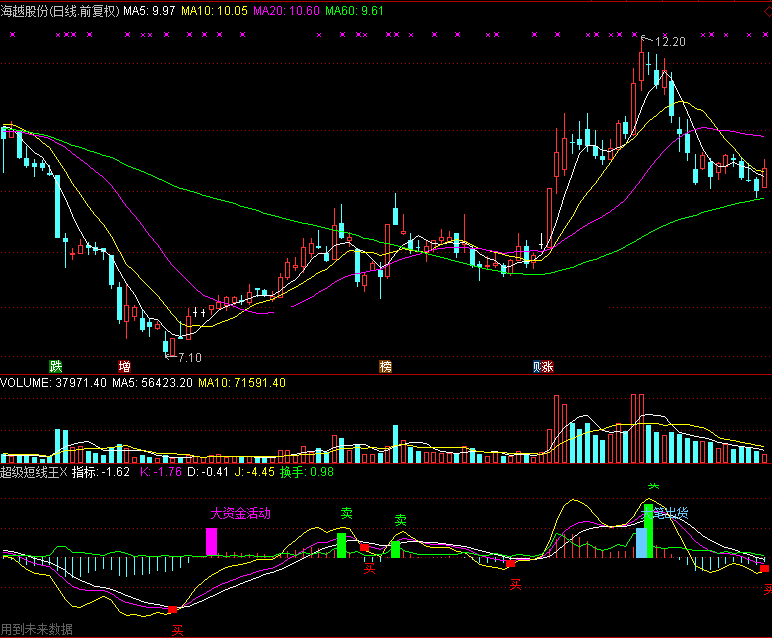772x638 pixels.
Task: Select the yellow MA10: 10.05 label
Action: click(214, 11)
